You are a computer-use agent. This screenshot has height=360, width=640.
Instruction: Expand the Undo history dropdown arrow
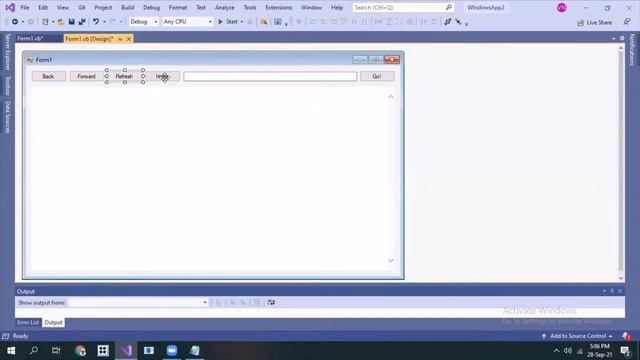click(104, 22)
